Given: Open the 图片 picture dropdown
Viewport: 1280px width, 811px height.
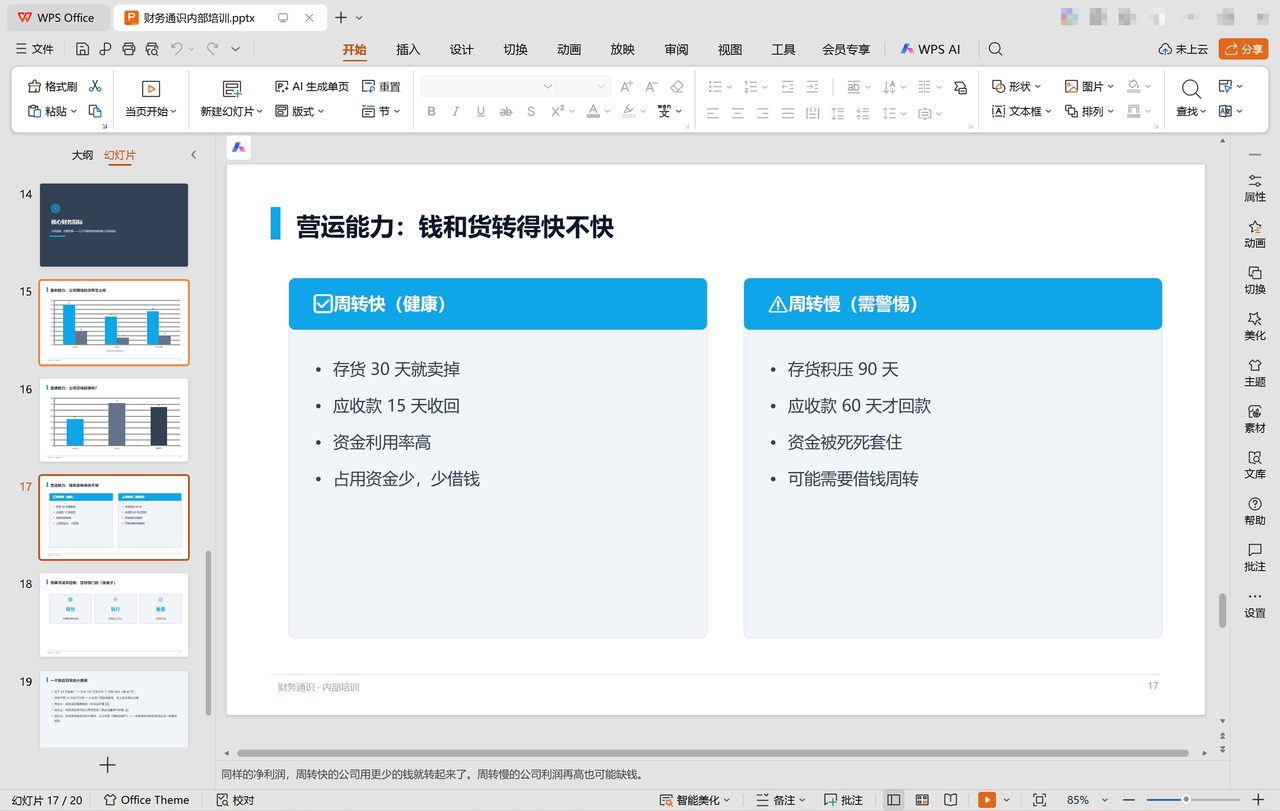Looking at the screenshot, I should coord(1111,87).
